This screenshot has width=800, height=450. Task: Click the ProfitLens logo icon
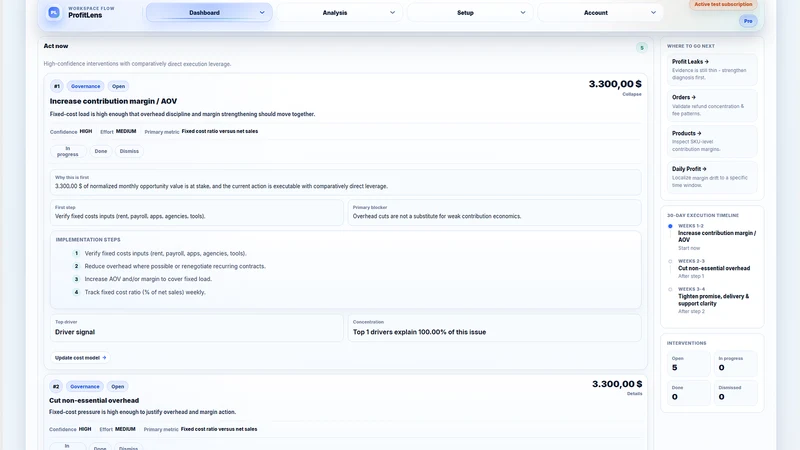pyautogui.click(x=54, y=13)
